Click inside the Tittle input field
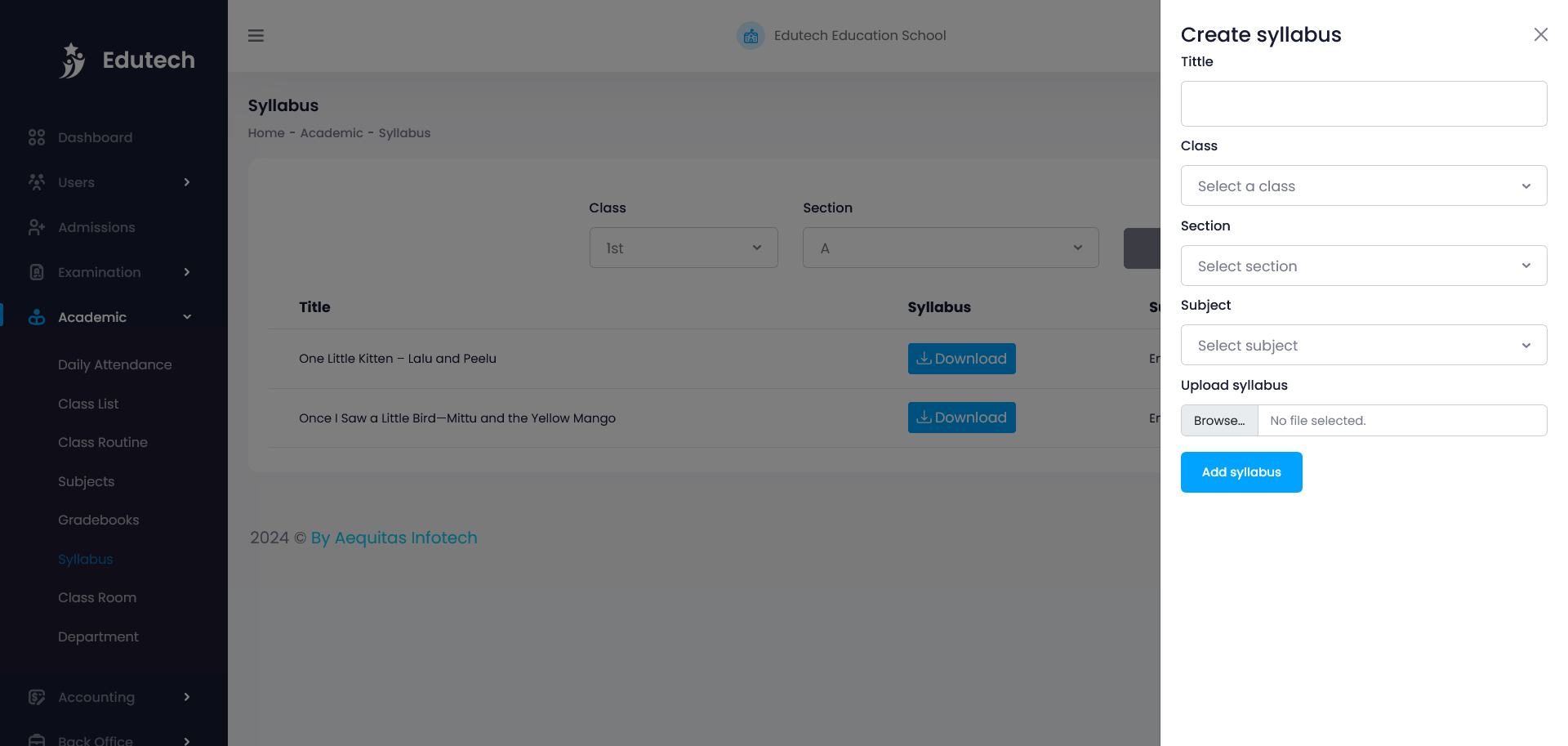The image size is (1568, 746). (x=1363, y=104)
